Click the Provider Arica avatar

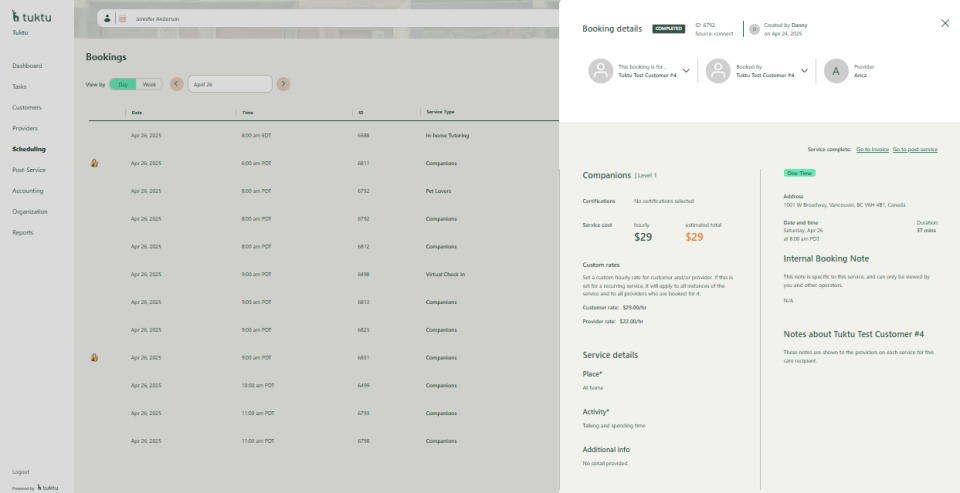point(835,71)
